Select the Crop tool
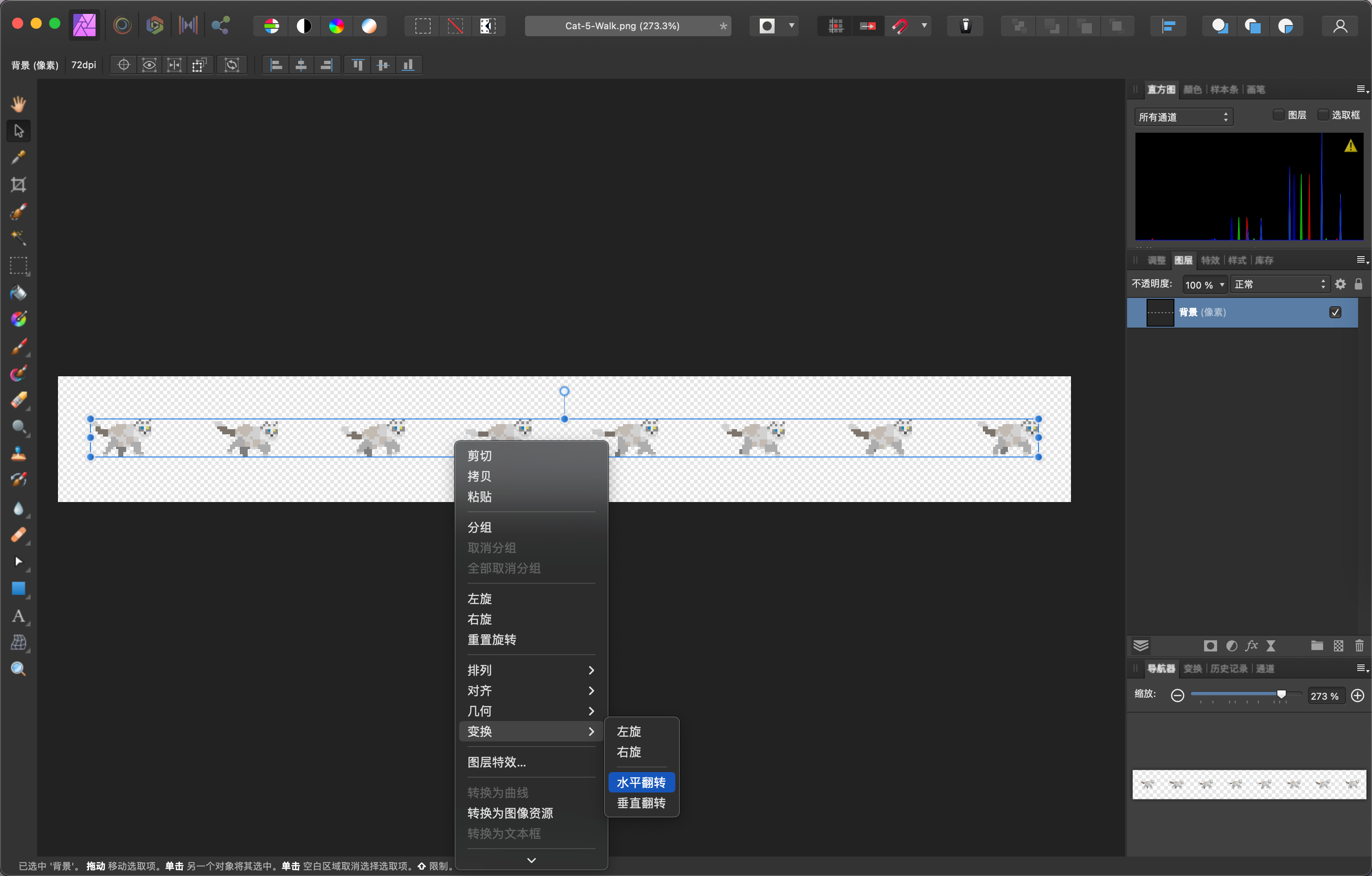Image resolution: width=1372 pixels, height=876 pixels. coord(18,185)
